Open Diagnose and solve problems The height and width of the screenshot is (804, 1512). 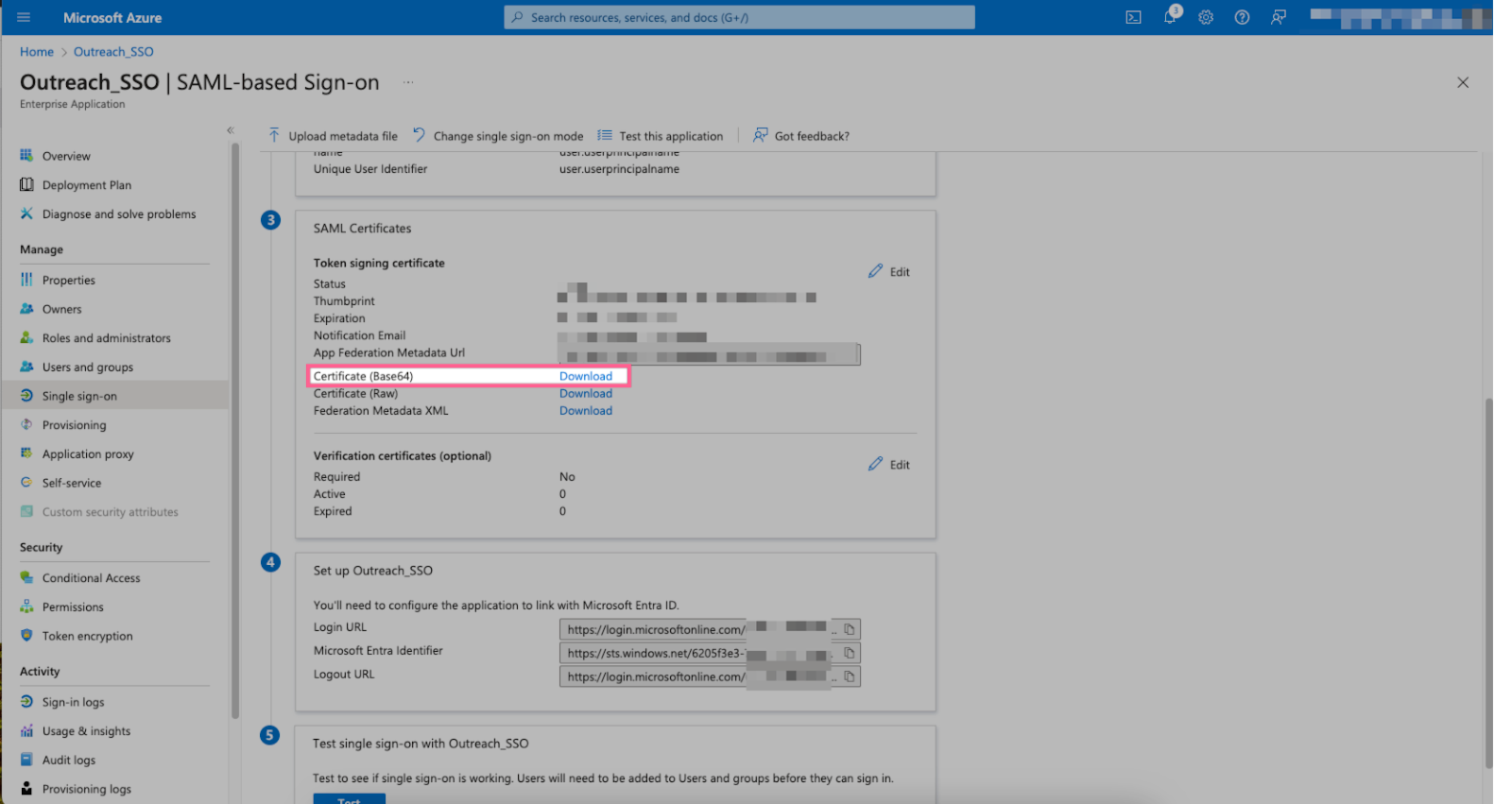(119, 214)
